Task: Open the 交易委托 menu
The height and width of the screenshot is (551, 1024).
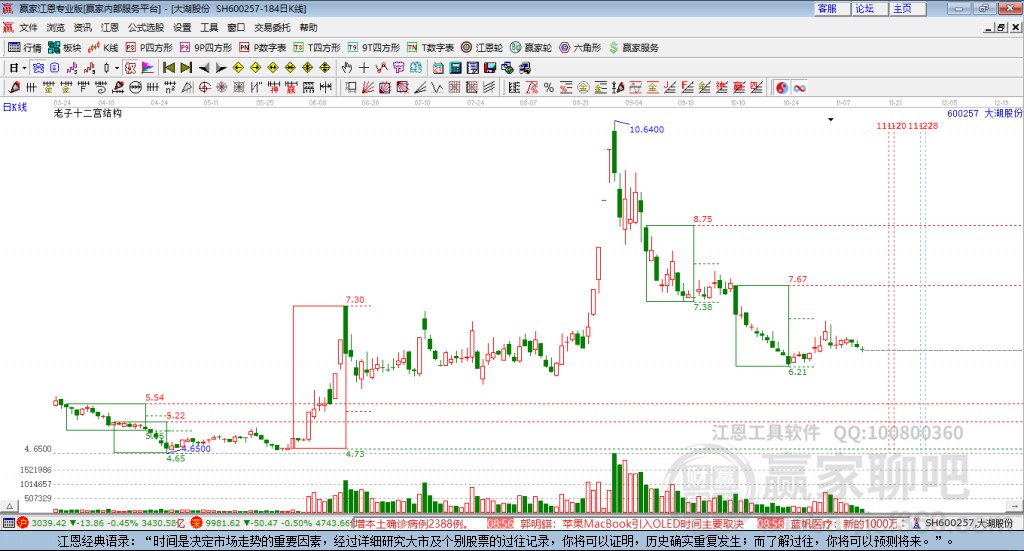Action: click(x=272, y=27)
